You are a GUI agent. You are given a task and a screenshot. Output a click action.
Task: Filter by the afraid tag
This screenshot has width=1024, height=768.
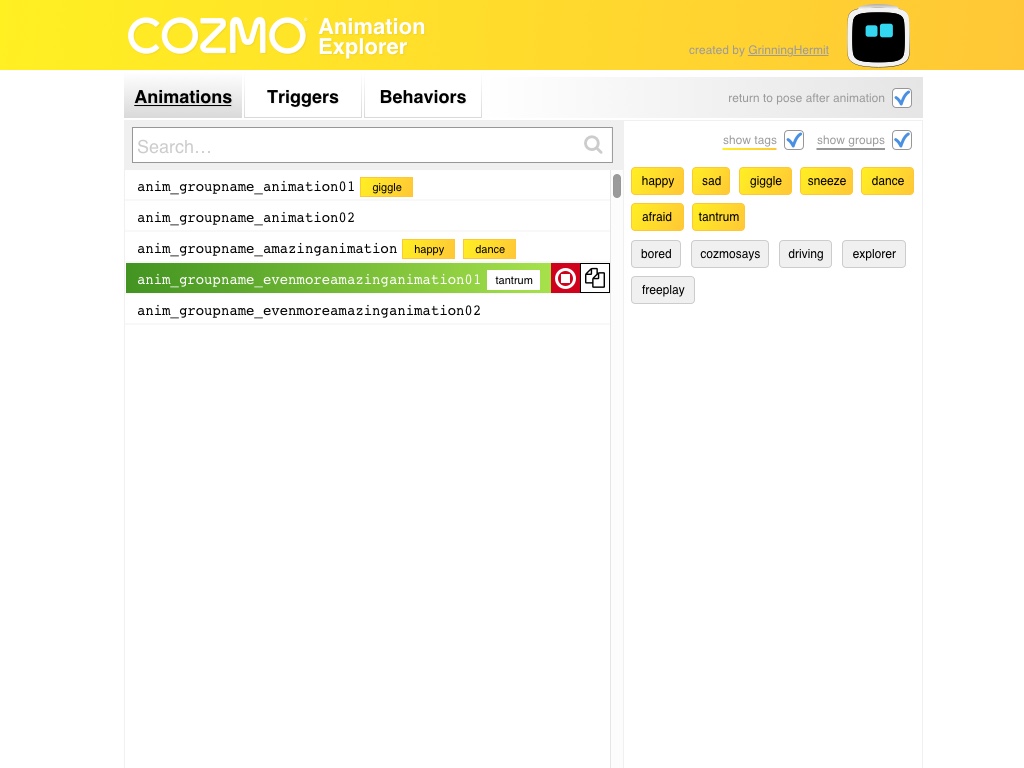(657, 217)
